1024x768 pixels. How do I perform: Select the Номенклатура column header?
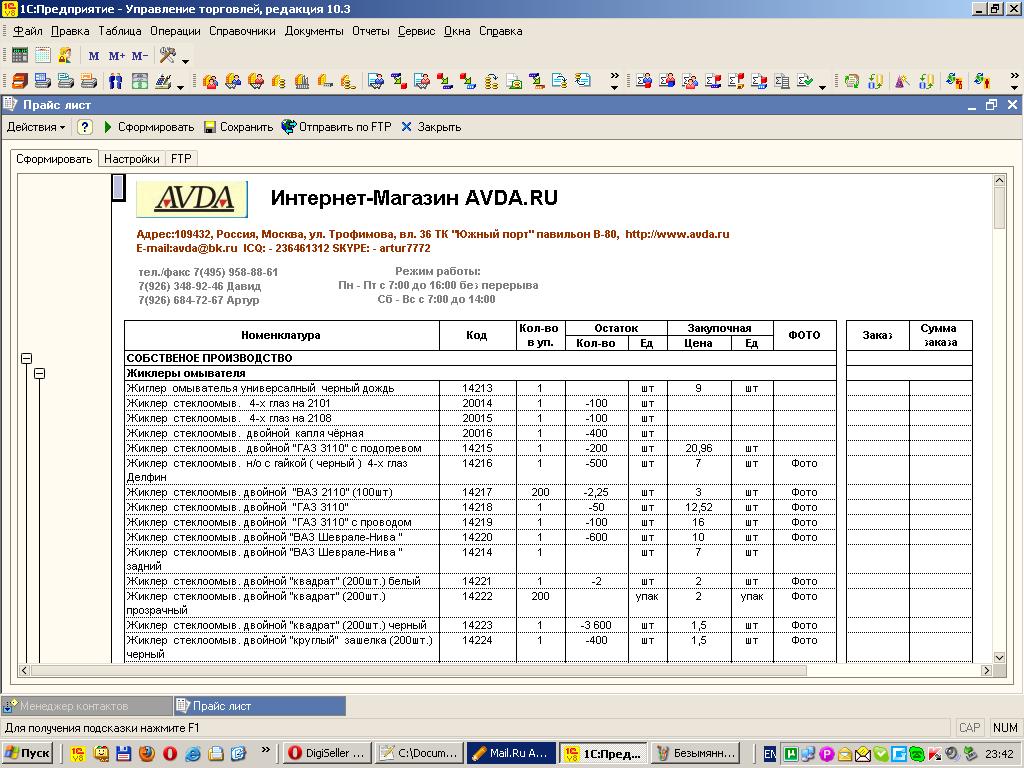(x=281, y=335)
